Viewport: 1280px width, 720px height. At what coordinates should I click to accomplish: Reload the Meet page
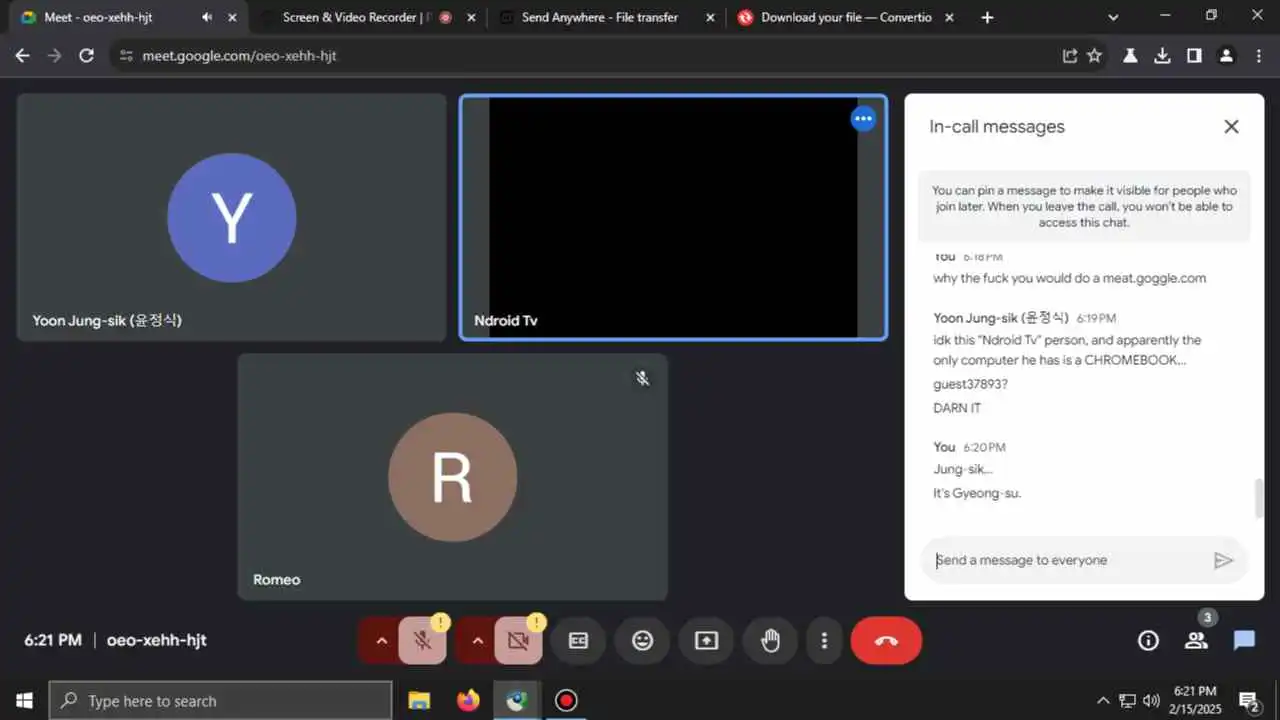pos(86,56)
